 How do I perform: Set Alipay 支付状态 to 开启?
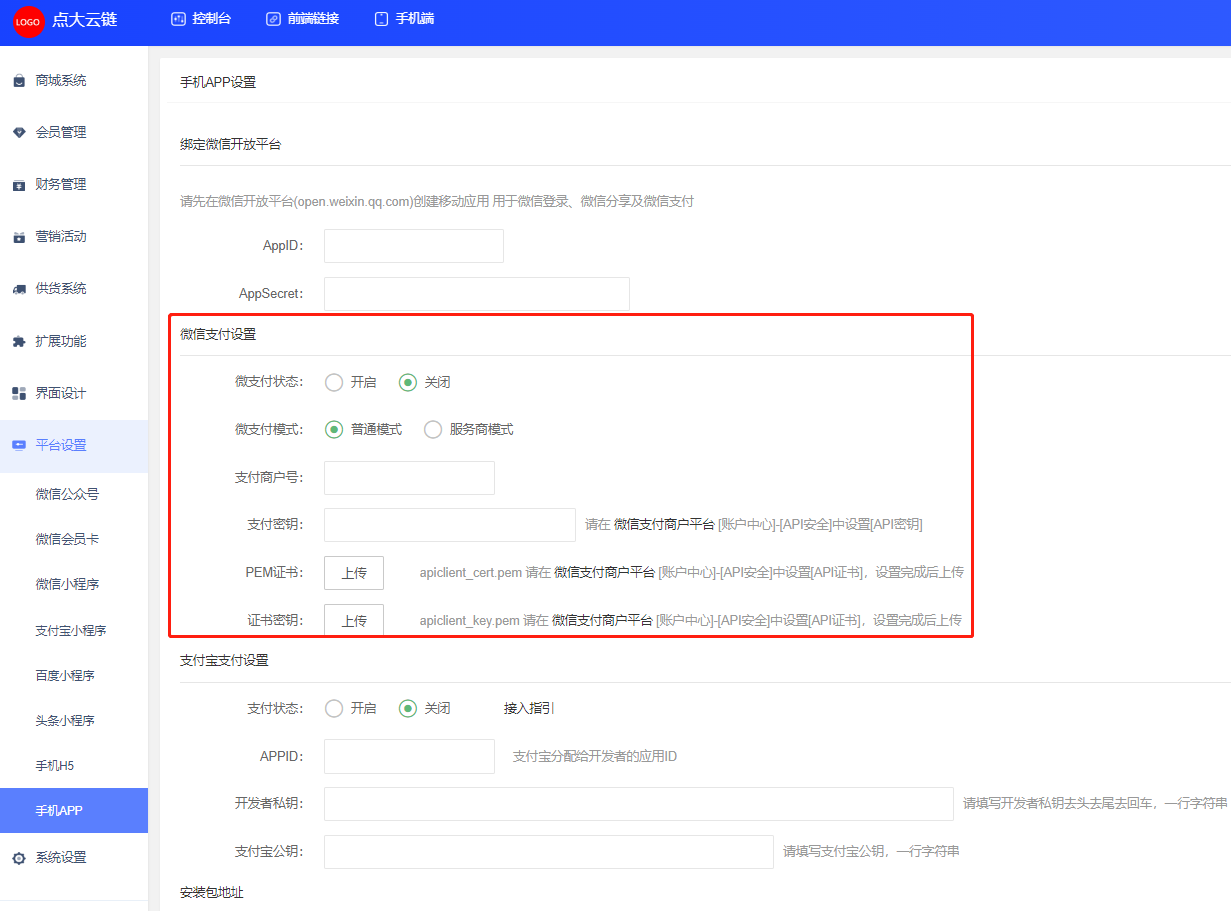(x=334, y=708)
